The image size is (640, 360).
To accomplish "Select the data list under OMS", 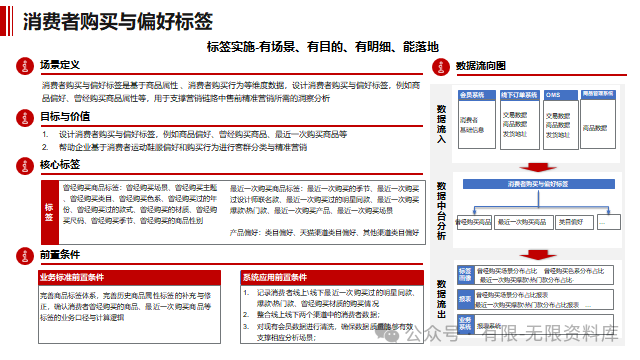I will [558, 125].
